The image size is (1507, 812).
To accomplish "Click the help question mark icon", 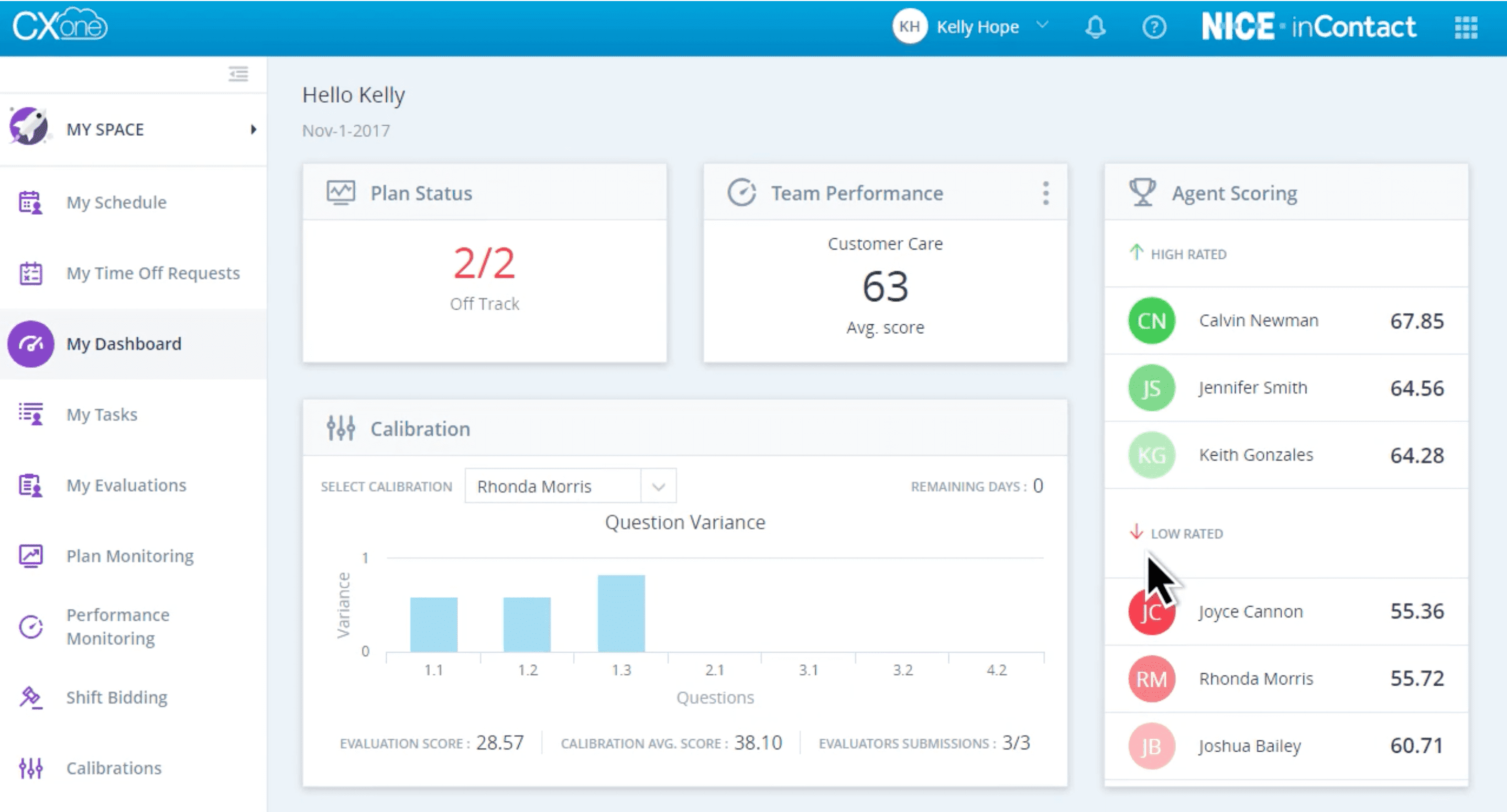I will pyautogui.click(x=1154, y=26).
